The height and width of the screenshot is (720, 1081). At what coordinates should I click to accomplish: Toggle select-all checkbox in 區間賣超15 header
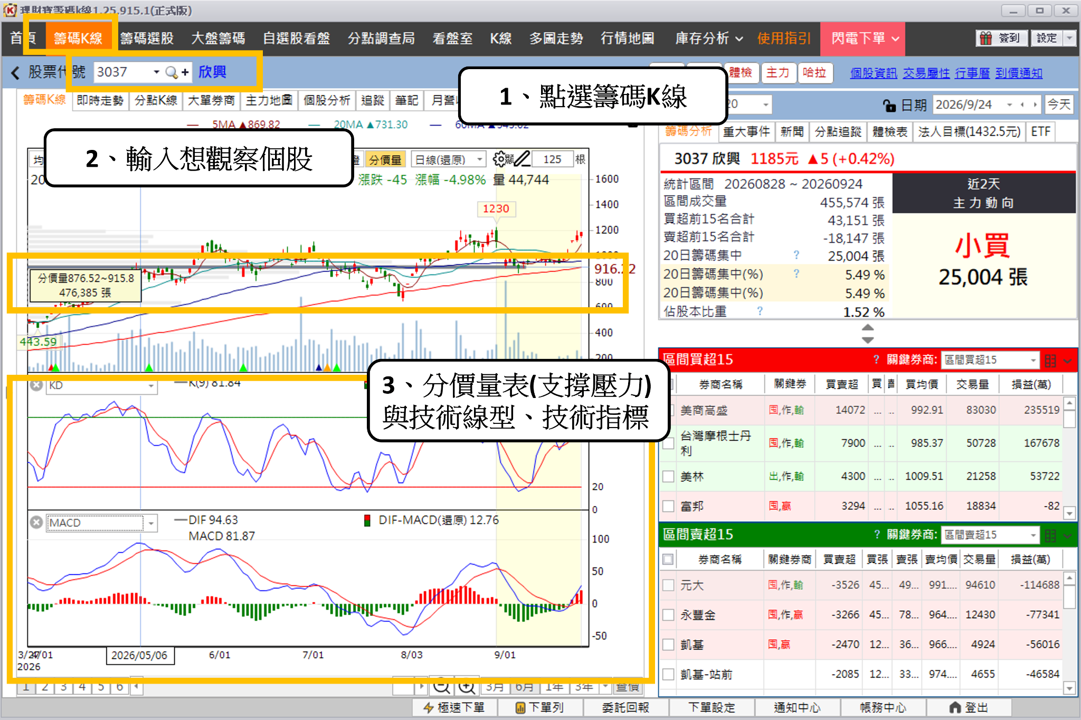668,559
